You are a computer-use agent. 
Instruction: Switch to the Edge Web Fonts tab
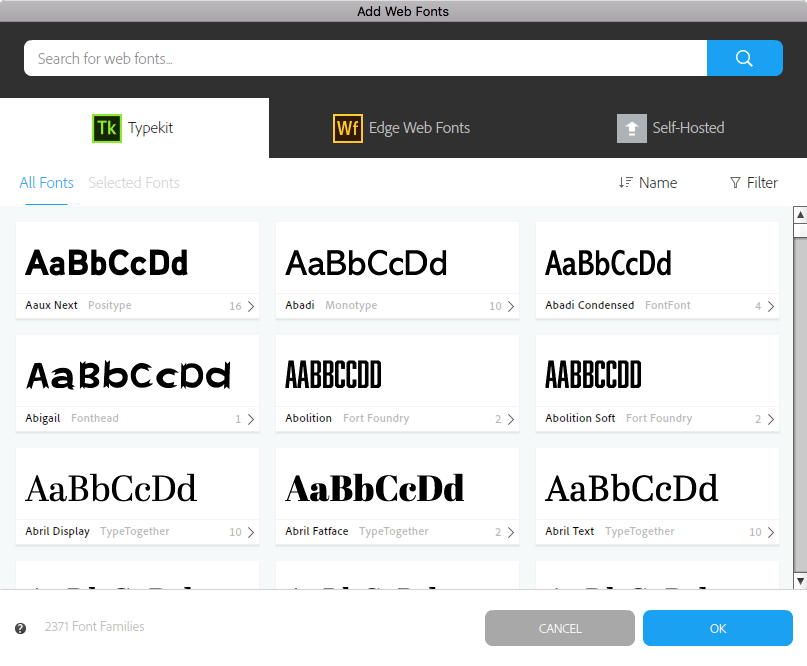coord(401,128)
